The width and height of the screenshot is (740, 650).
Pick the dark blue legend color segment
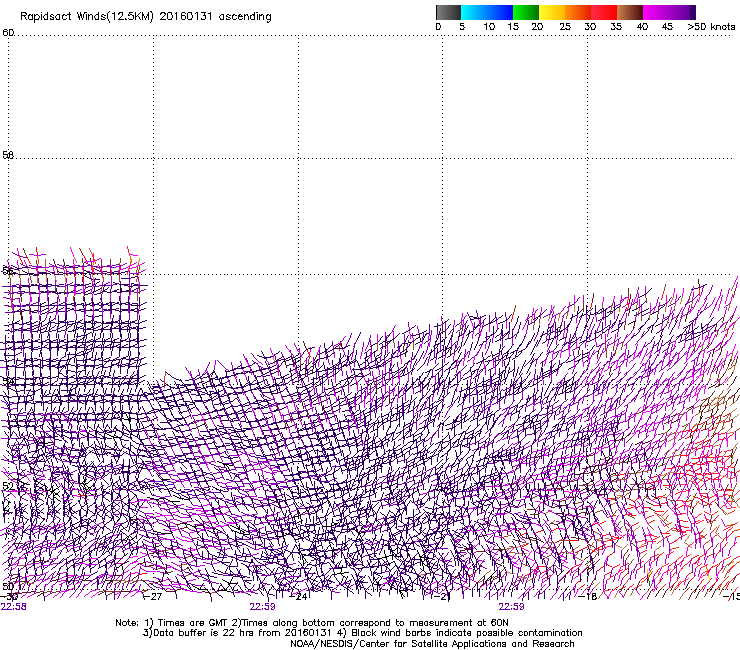[x=500, y=12]
